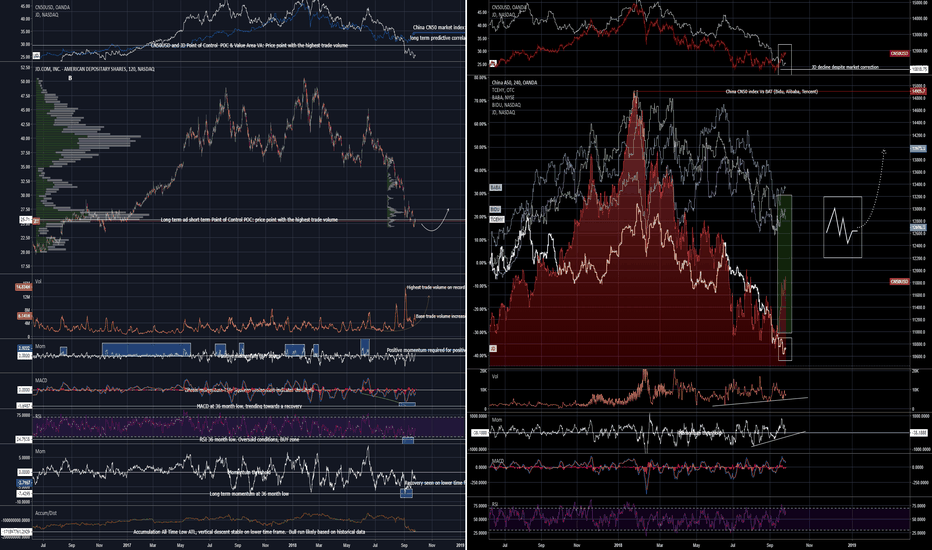Viewport: 932px width, 550px height.
Task: Click the red CN50USD tag in right main pane
Action: pos(899,281)
